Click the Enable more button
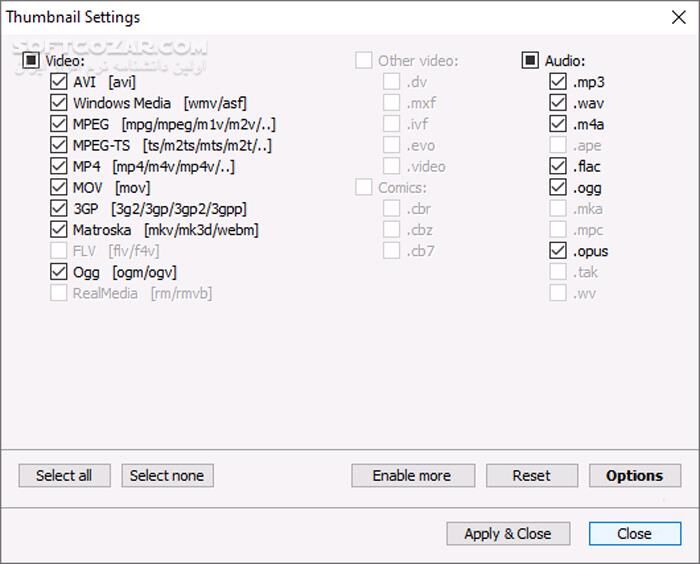Viewport: 700px width, 564px height. 411,476
